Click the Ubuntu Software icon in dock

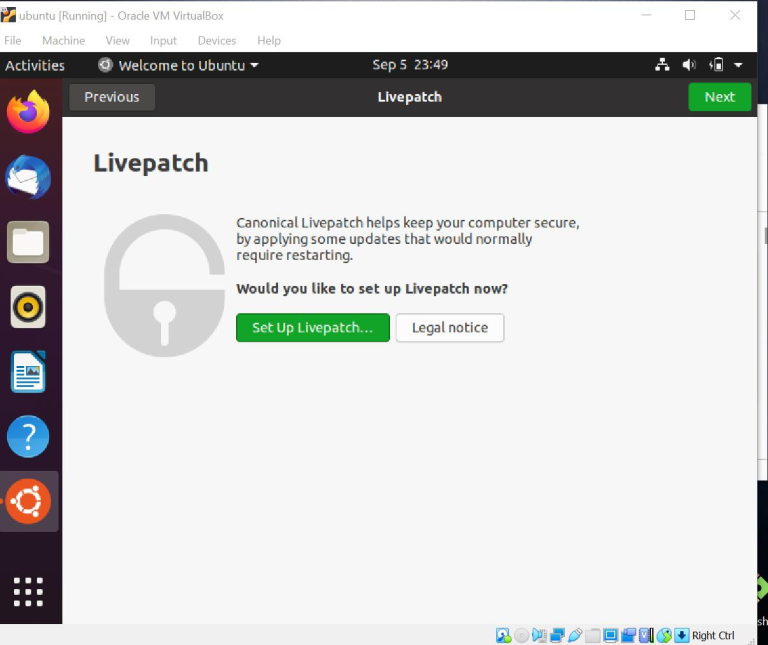(x=29, y=502)
